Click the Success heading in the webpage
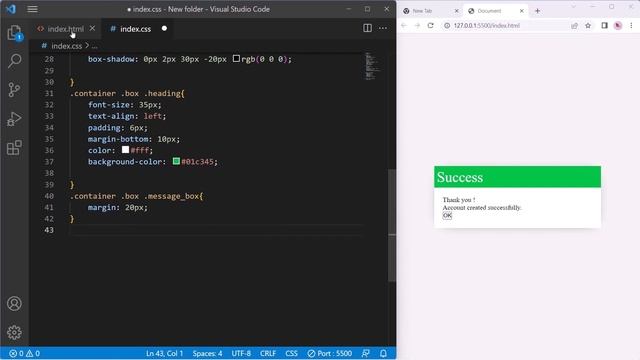640x360 pixels. (460, 177)
